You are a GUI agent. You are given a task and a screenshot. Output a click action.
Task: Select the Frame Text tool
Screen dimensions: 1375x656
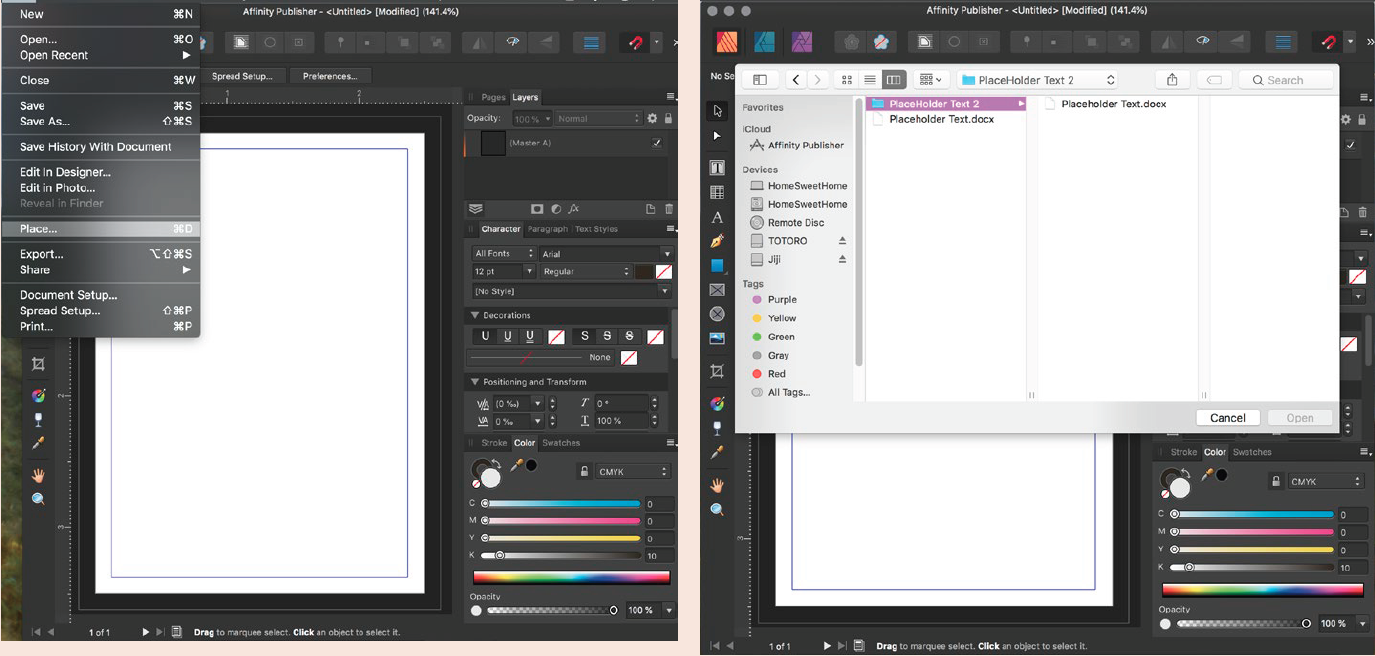coord(717,168)
